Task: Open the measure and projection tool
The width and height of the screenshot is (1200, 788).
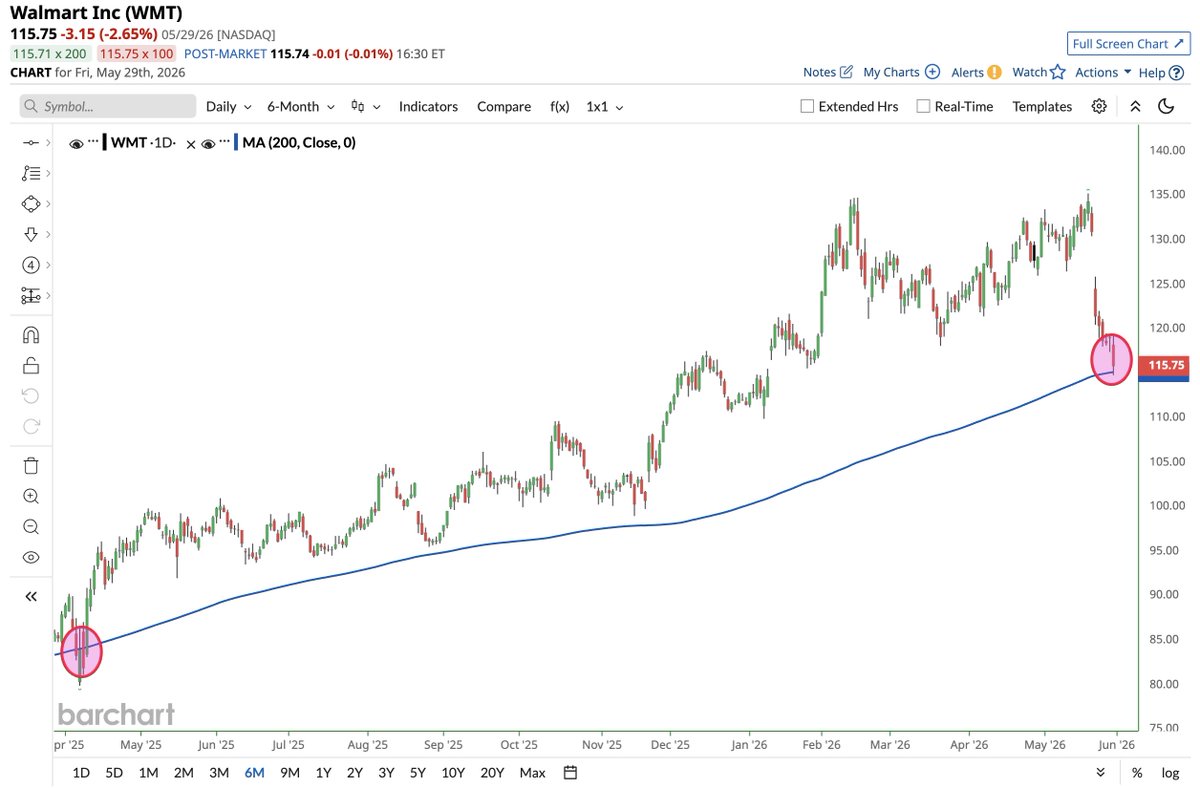Action: point(30,296)
